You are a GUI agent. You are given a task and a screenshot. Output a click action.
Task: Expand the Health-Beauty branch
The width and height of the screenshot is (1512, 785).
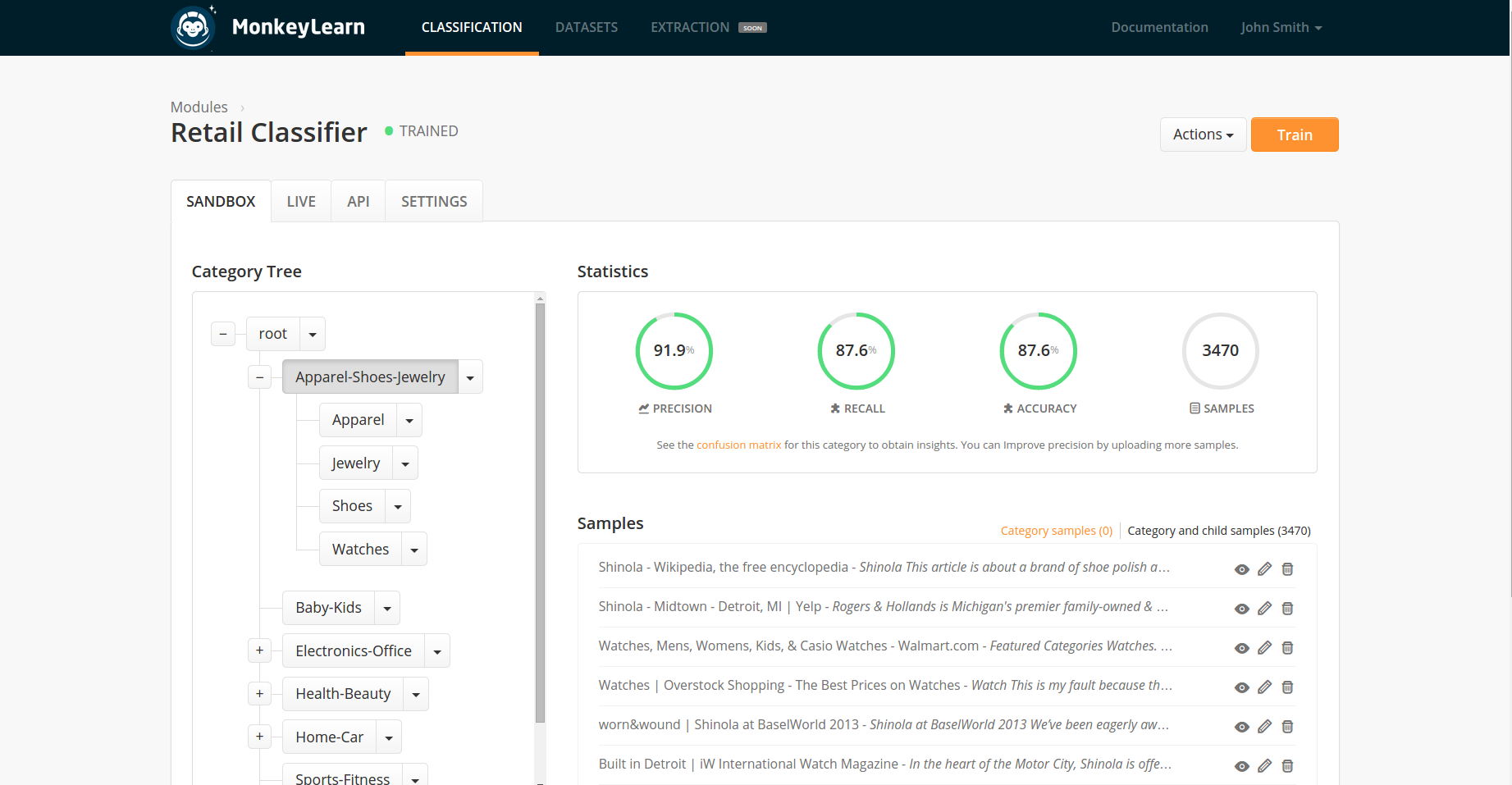click(259, 694)
